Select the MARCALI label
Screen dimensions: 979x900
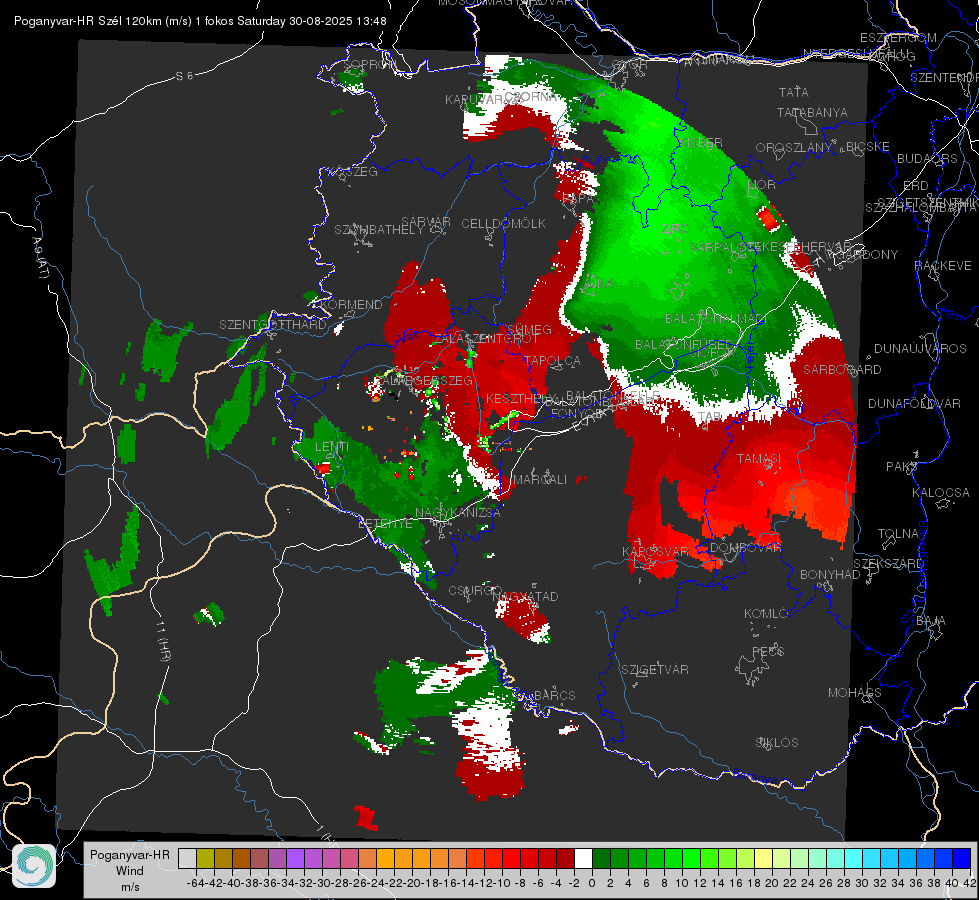[540, 480]
